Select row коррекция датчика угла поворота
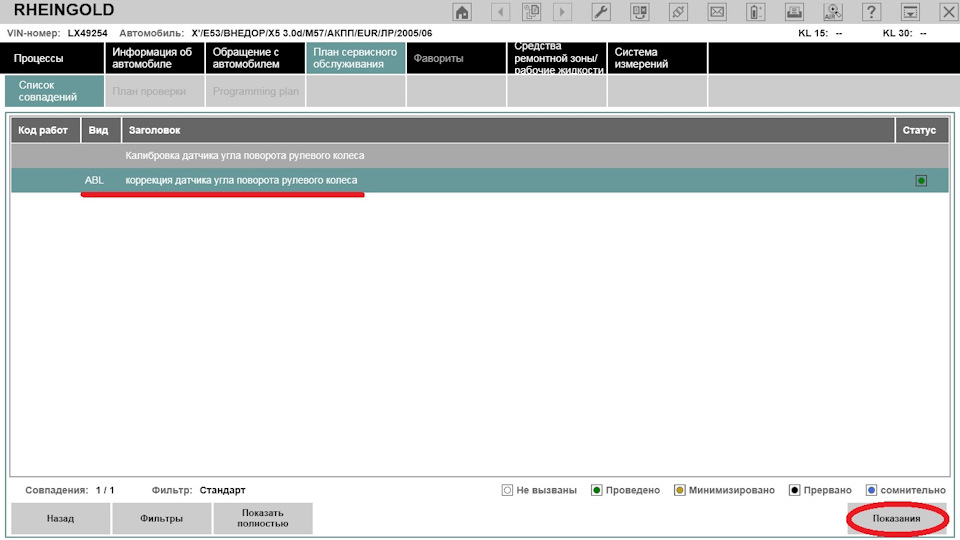960x540 pixels. tap(479, 180)
